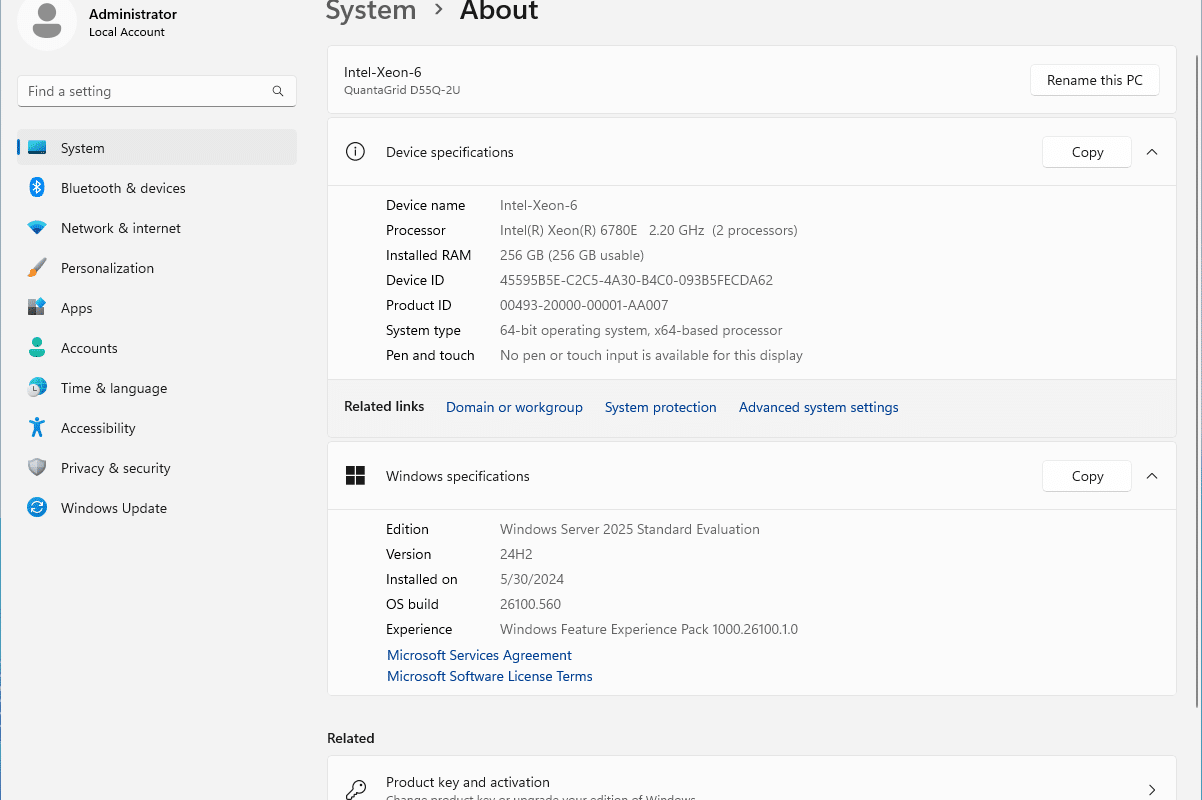Collapse the Device specifications section
The height and width of the screenshot is (800, 1202).
1152,152
